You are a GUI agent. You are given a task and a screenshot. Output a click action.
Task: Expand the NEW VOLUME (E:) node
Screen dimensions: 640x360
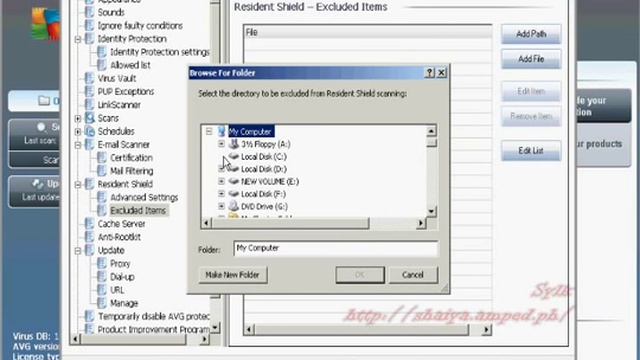pos(221,181)
